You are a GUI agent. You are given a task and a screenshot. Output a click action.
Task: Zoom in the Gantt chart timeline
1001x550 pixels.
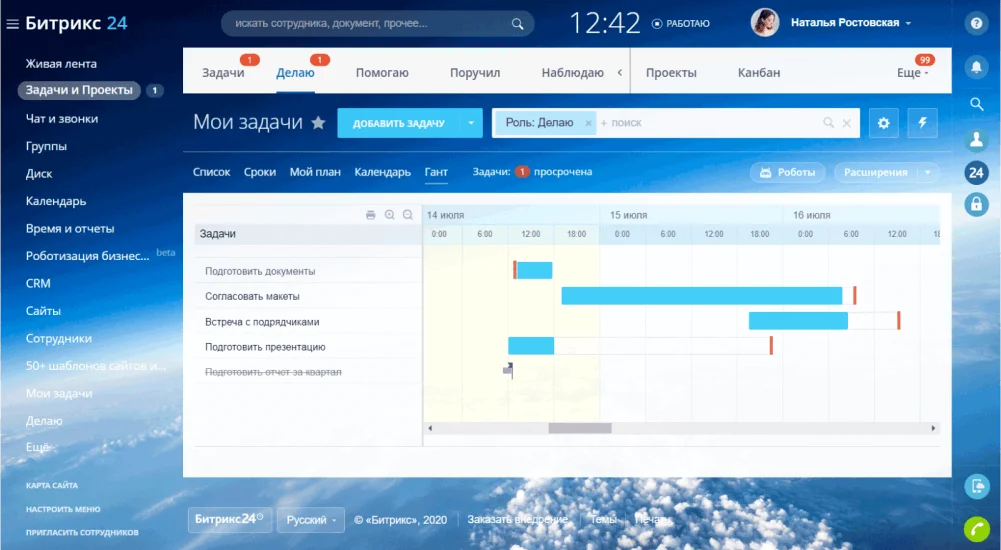[x=389, y=215]
